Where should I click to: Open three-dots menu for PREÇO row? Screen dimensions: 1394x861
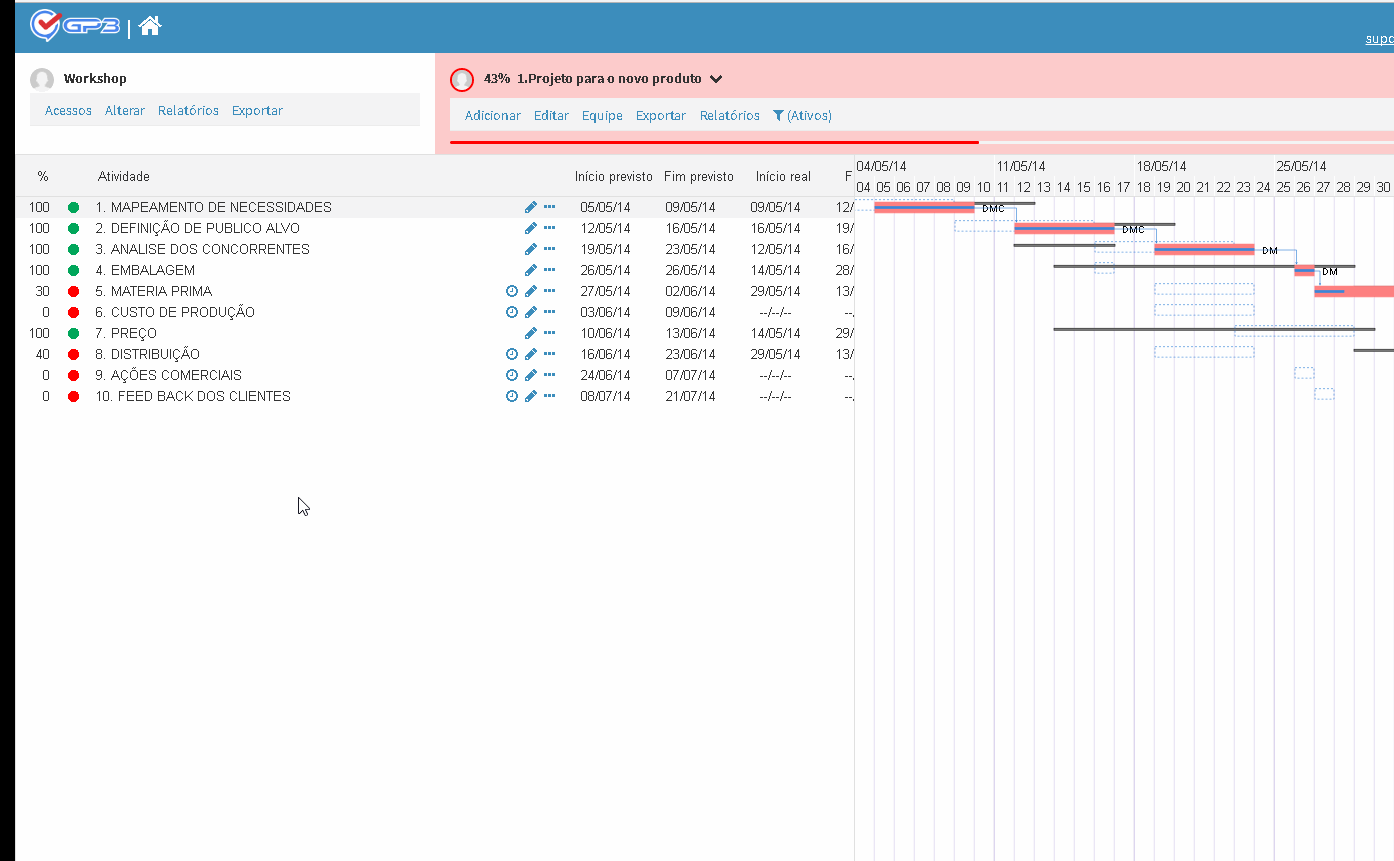(x=549, y=333)
